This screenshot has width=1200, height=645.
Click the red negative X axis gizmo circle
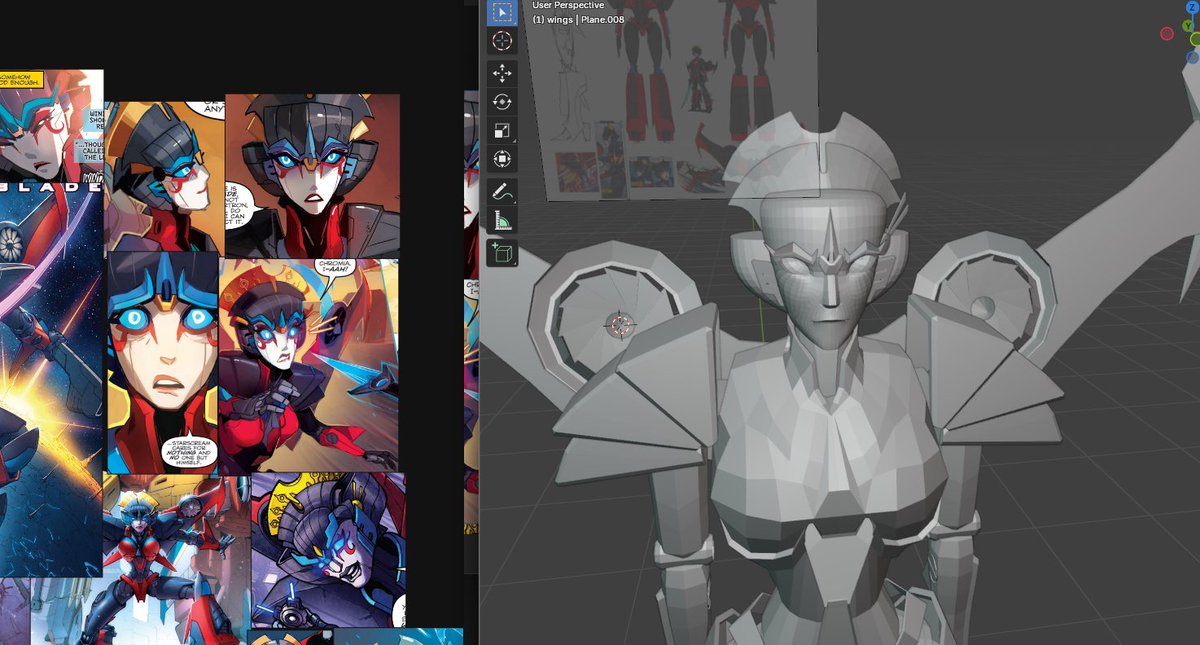[1167, 34]
